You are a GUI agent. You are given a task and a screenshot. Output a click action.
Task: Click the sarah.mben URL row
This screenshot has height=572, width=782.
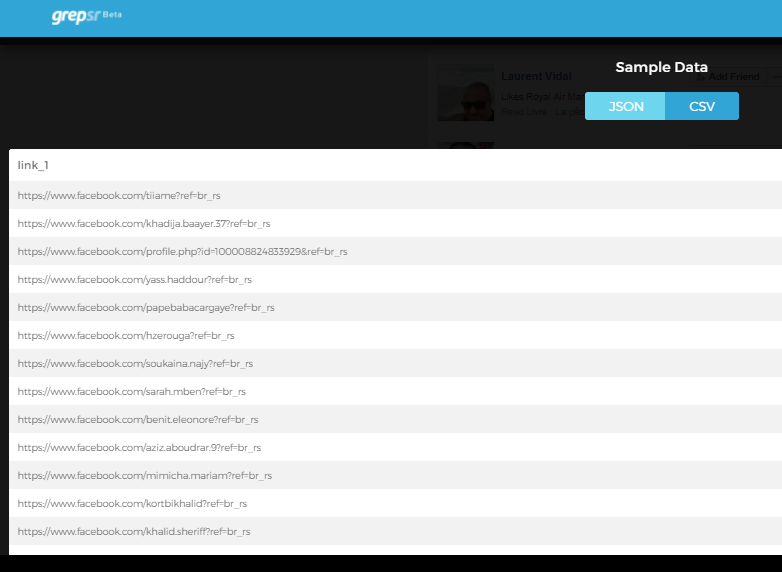395,391
